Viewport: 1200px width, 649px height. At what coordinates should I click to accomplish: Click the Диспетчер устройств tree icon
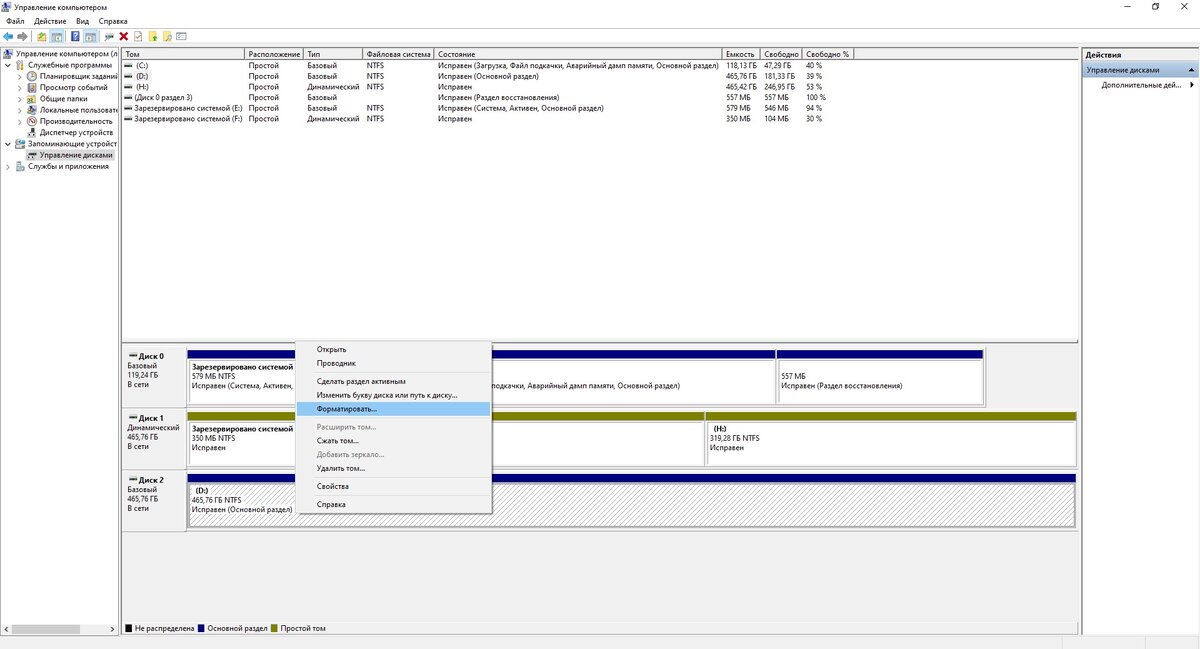pyautogui.click(x=32, y=132)
